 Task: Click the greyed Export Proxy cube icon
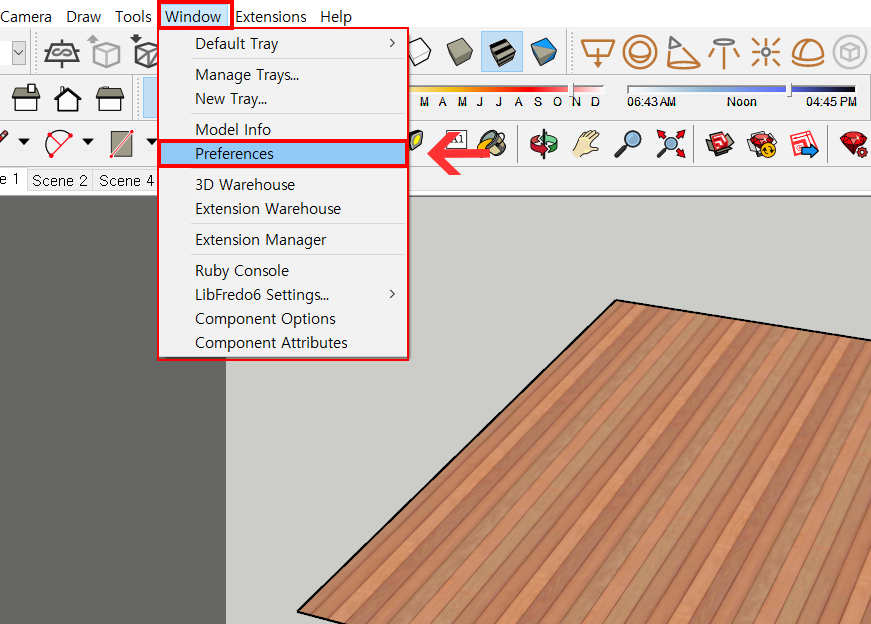pyautogui.click(x=104, y=52)
